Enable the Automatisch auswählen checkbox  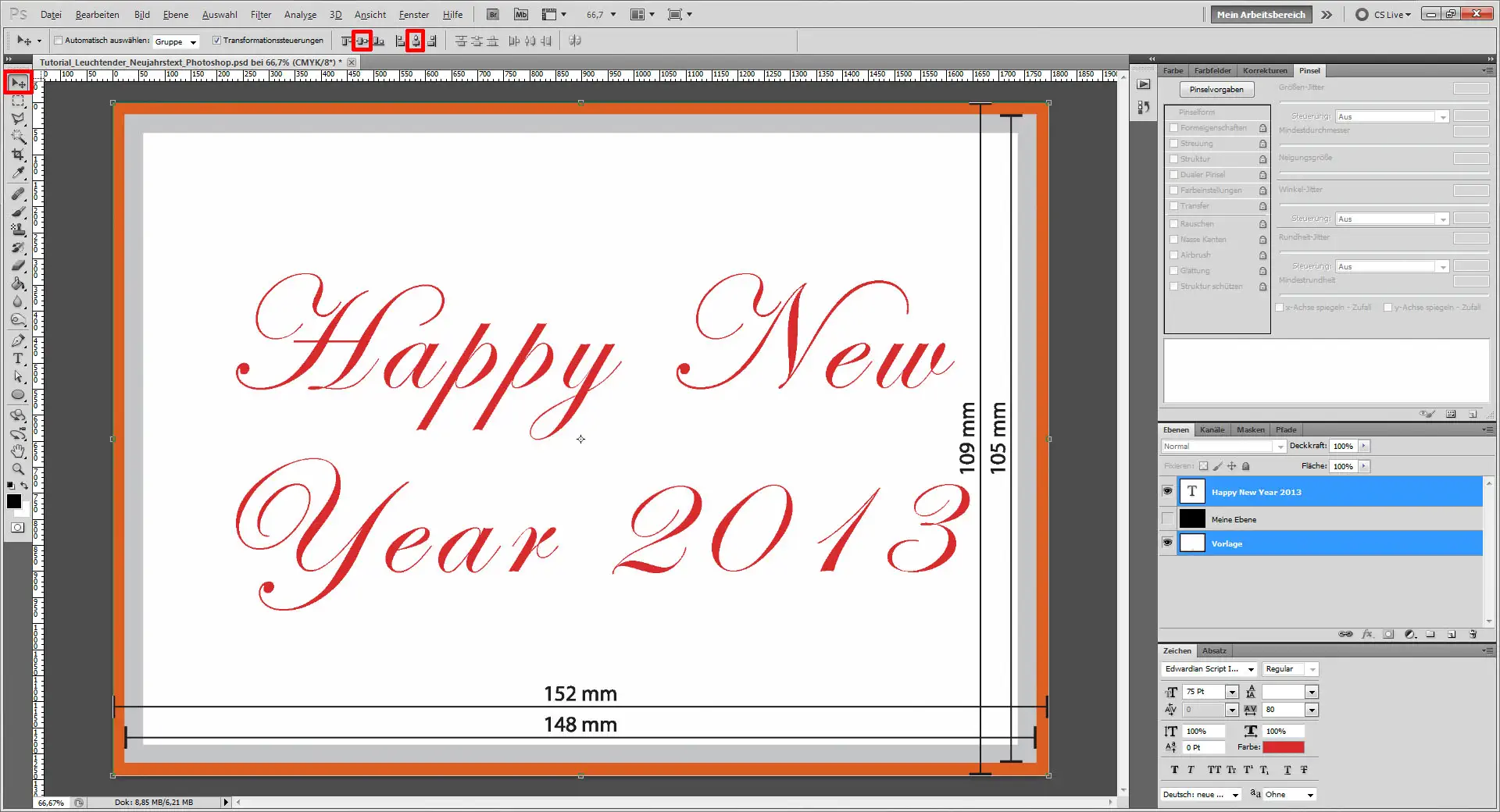pos(59,41)
